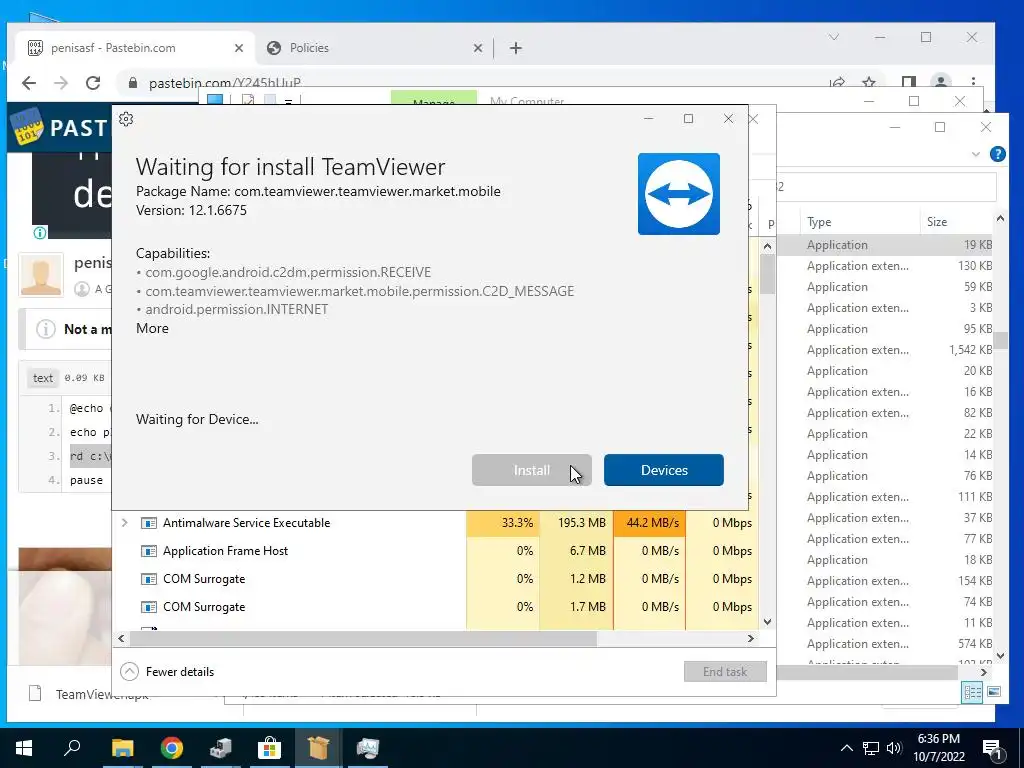1024x768 pixels.
Task: Click the pastebin.com address bar
Action: pyautogui.click(x=224, y=83)
